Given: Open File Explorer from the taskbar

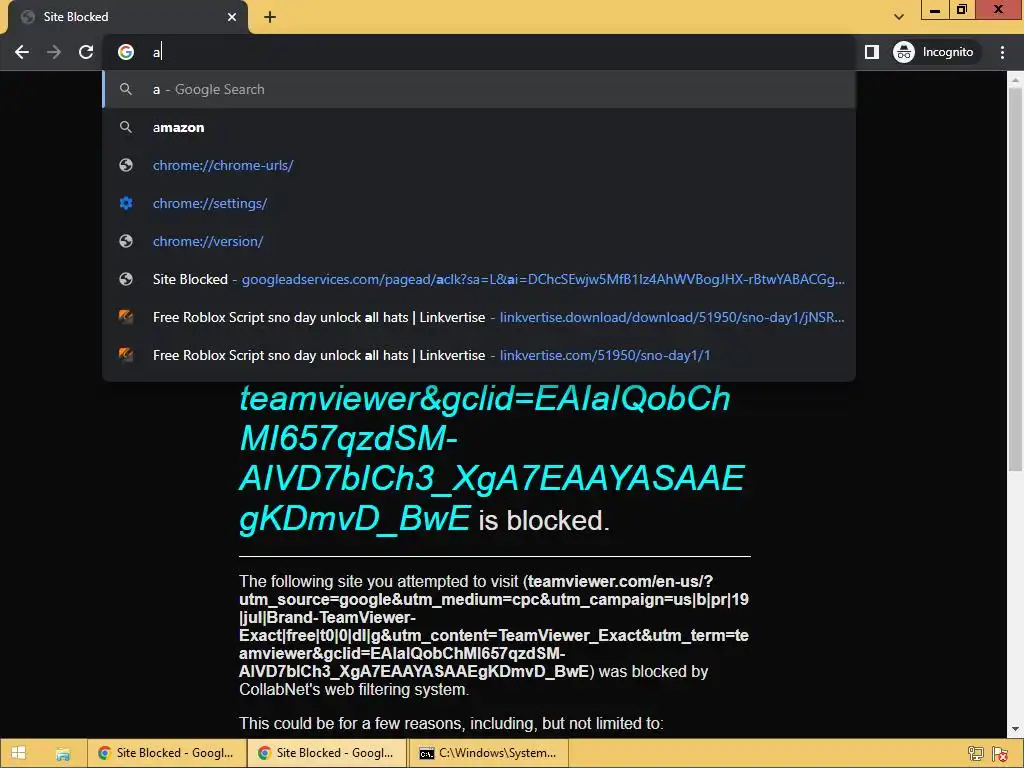Looking at the screenshot, I should [x=62, y=753].
